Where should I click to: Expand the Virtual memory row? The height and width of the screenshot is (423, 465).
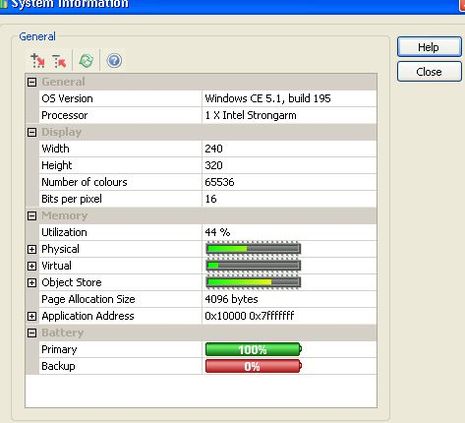(x=32, y=266)
